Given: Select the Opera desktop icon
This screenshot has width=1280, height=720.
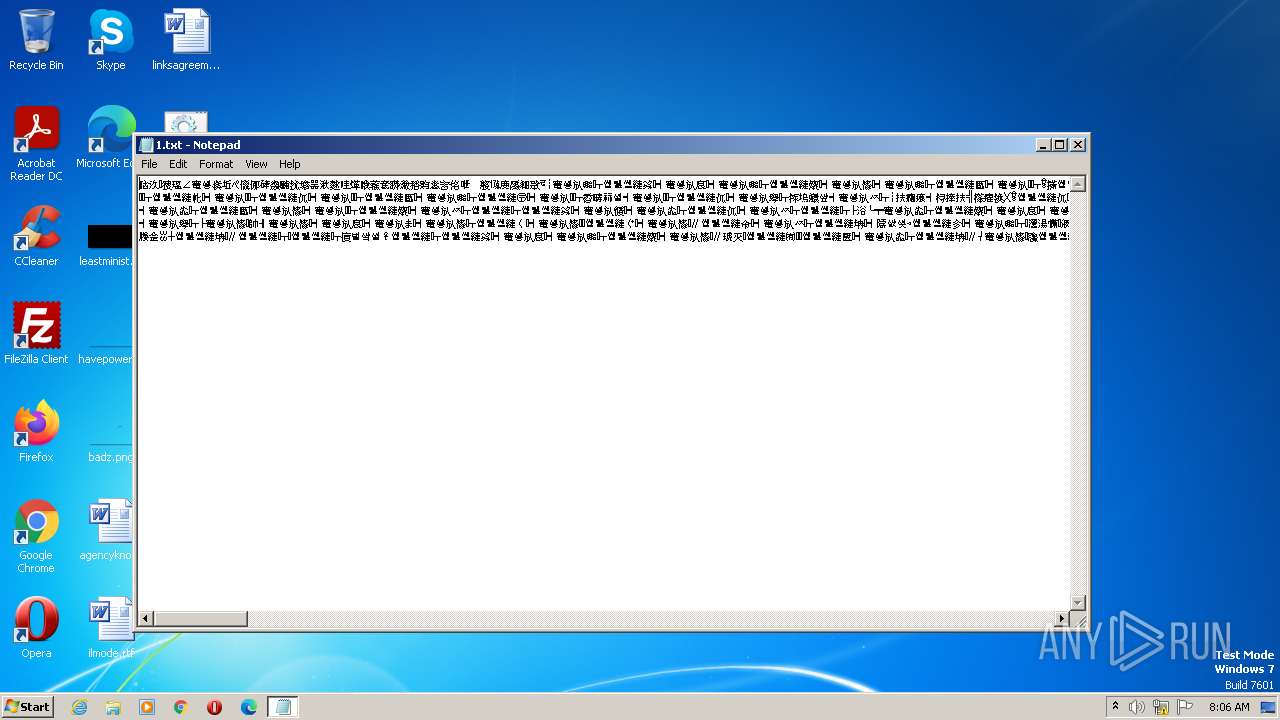Looking at the screenshot, I should 36,627.
